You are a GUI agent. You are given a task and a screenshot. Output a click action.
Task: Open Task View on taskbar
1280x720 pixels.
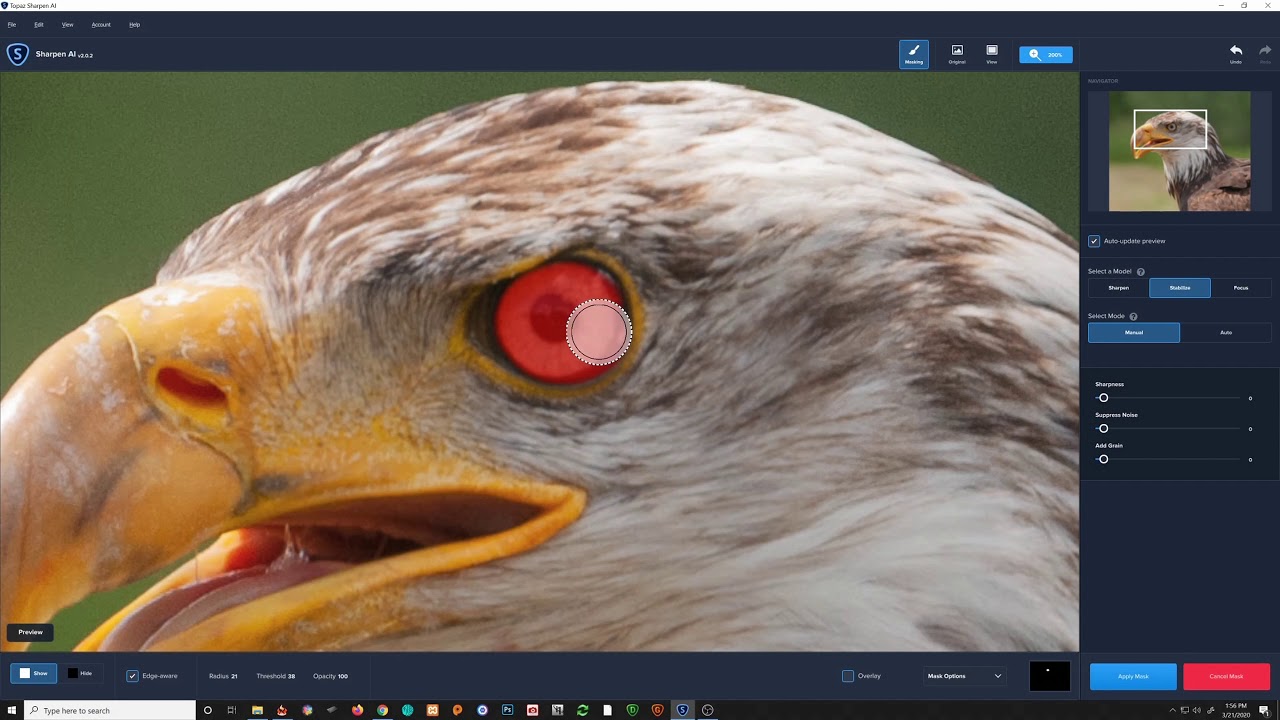pos(232,710)
